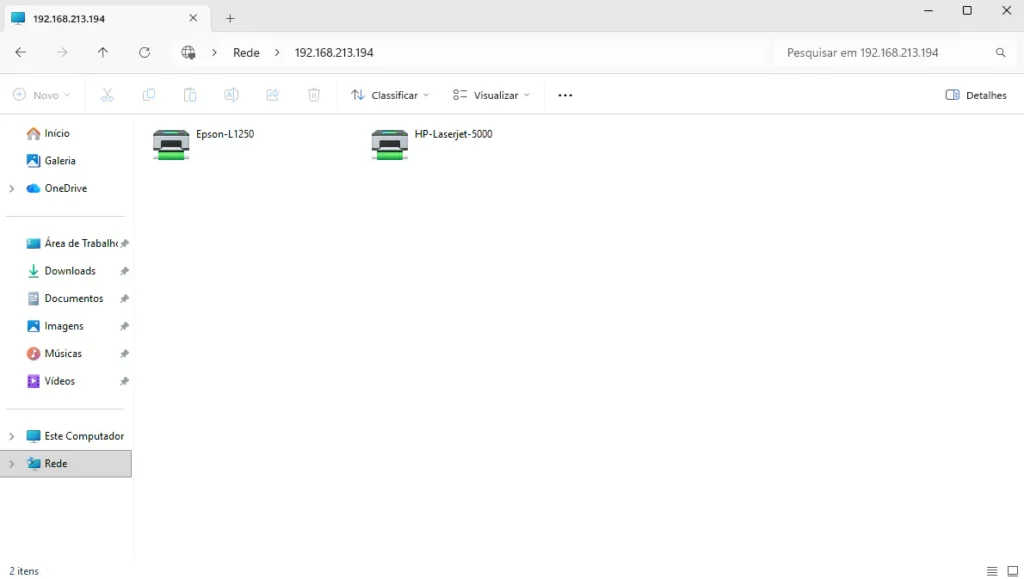Expand the Rede tree node
The width and height of the screenshot is (1024, 579).
click(x=11, y=463)
